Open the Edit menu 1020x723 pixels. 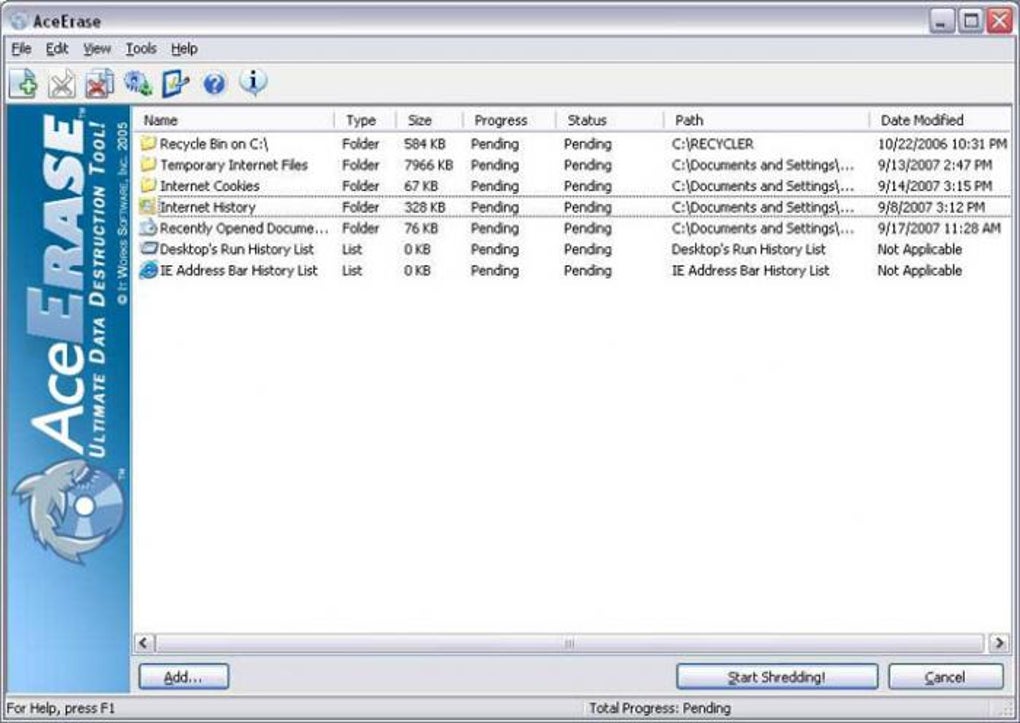(x=57, y=49)
